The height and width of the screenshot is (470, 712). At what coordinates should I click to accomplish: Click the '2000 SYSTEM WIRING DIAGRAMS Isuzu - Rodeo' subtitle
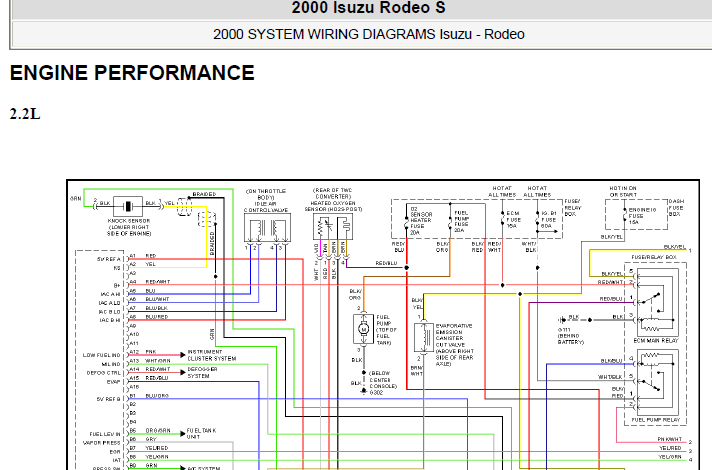click(369, 34)
